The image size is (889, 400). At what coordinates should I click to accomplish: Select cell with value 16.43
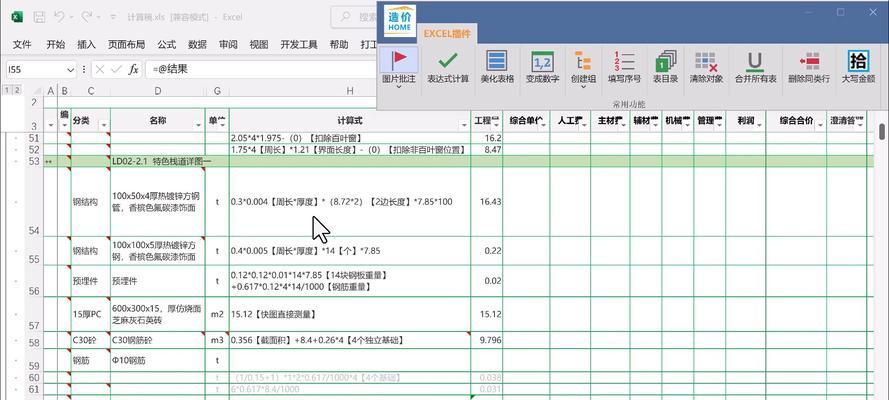(486, 202)
